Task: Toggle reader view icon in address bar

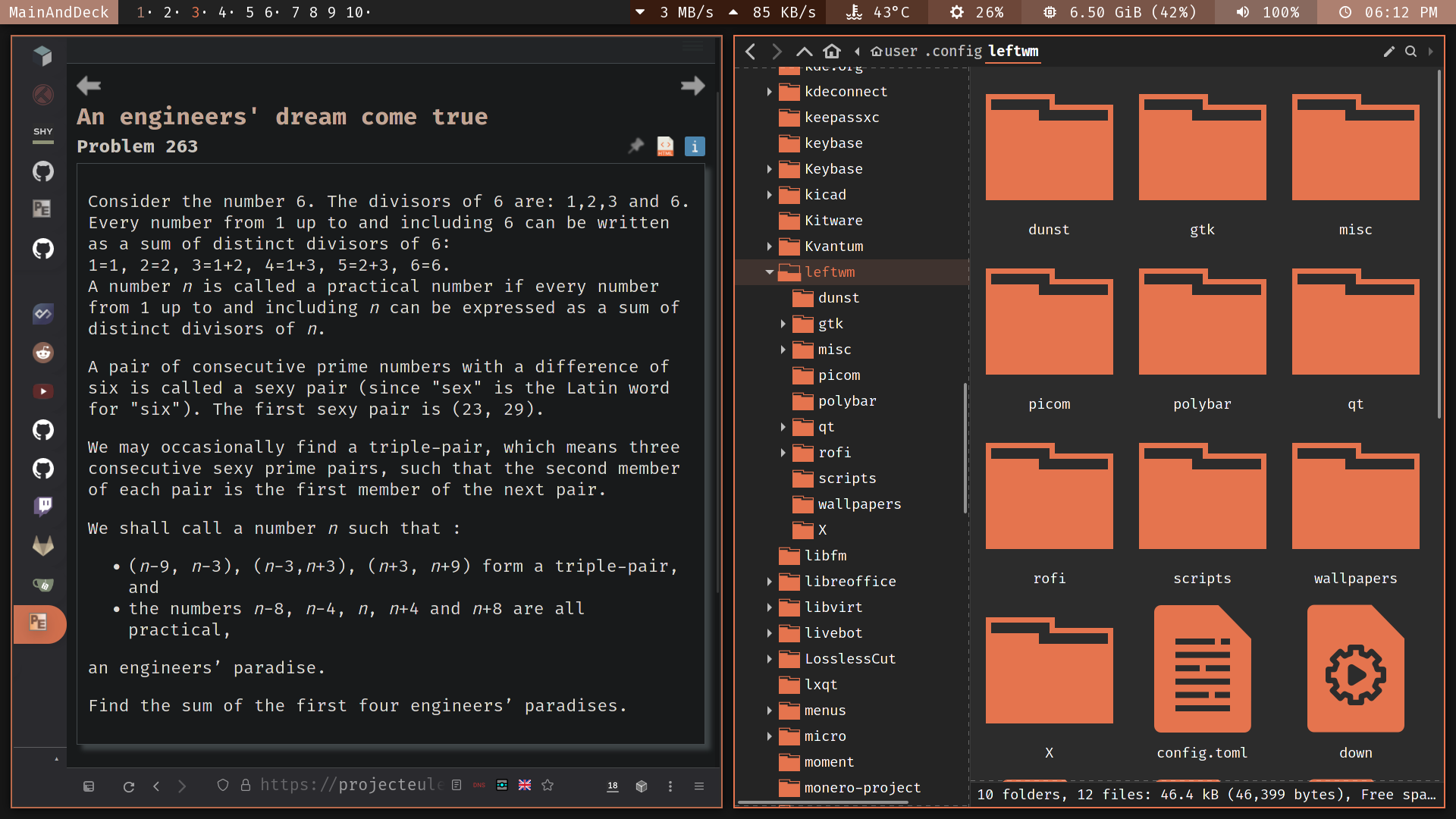Action: coord(457,786)
